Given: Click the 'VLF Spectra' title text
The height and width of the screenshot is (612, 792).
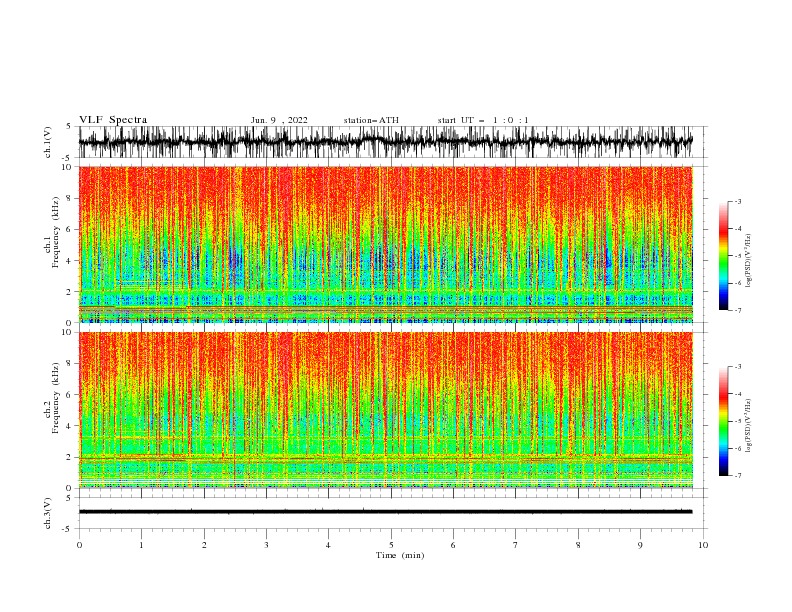Looking at the screenshot, I should 113,120.
